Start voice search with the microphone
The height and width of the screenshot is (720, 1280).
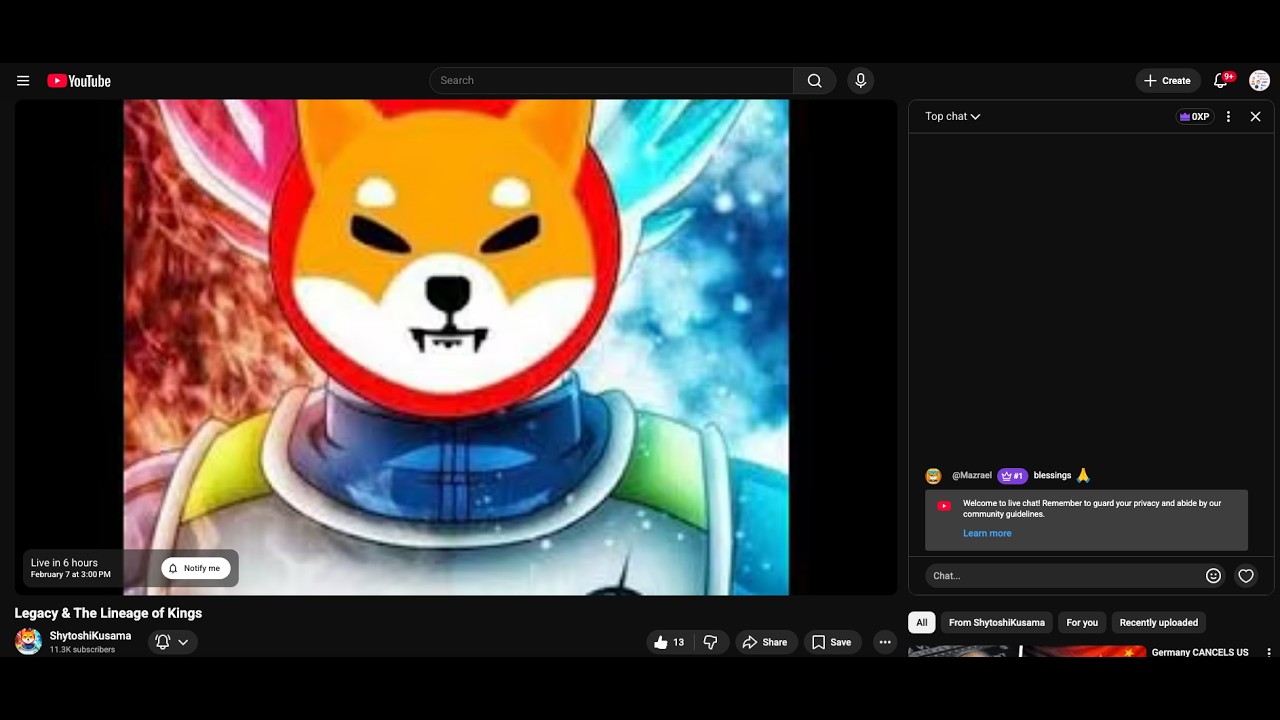click(860, 81)
